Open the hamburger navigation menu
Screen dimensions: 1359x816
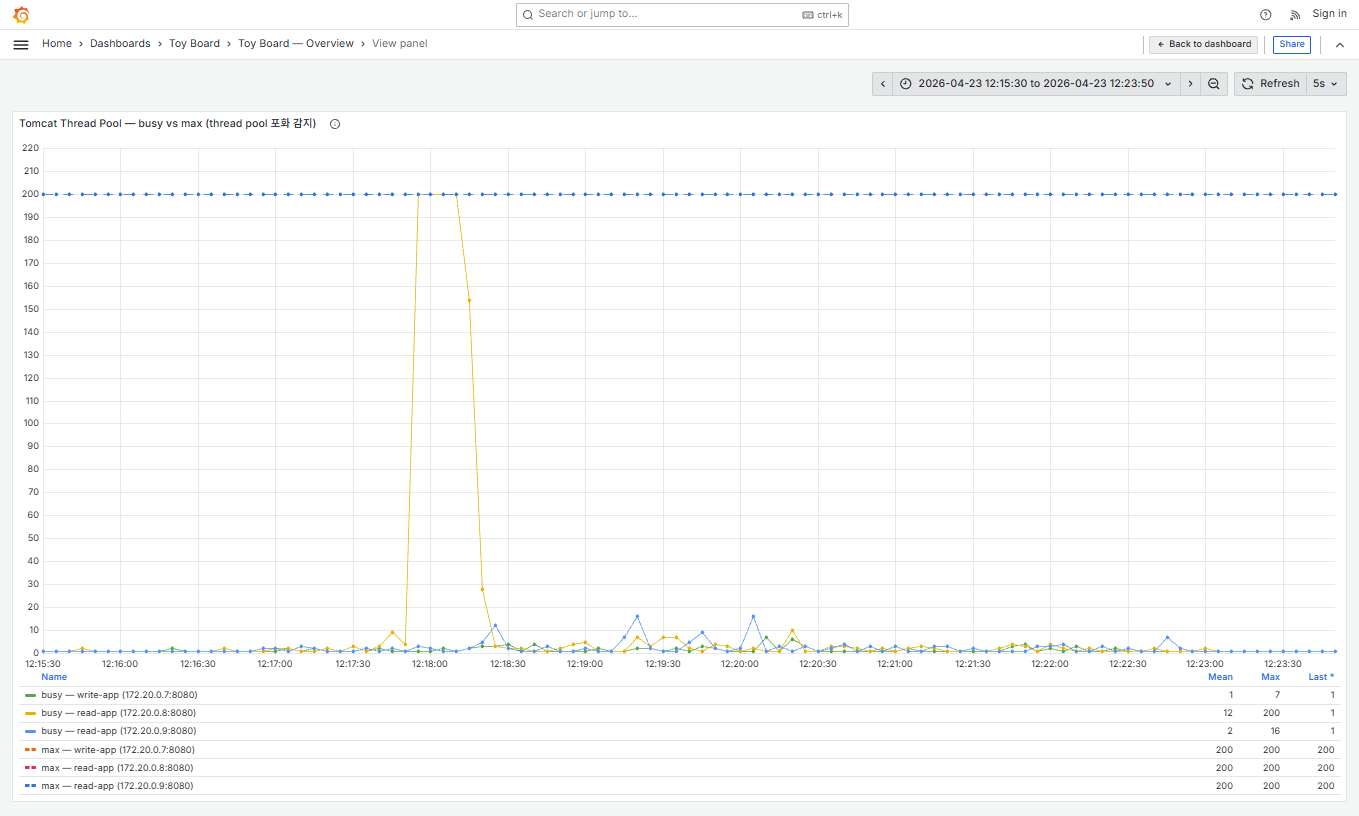[x=21, y=45]
